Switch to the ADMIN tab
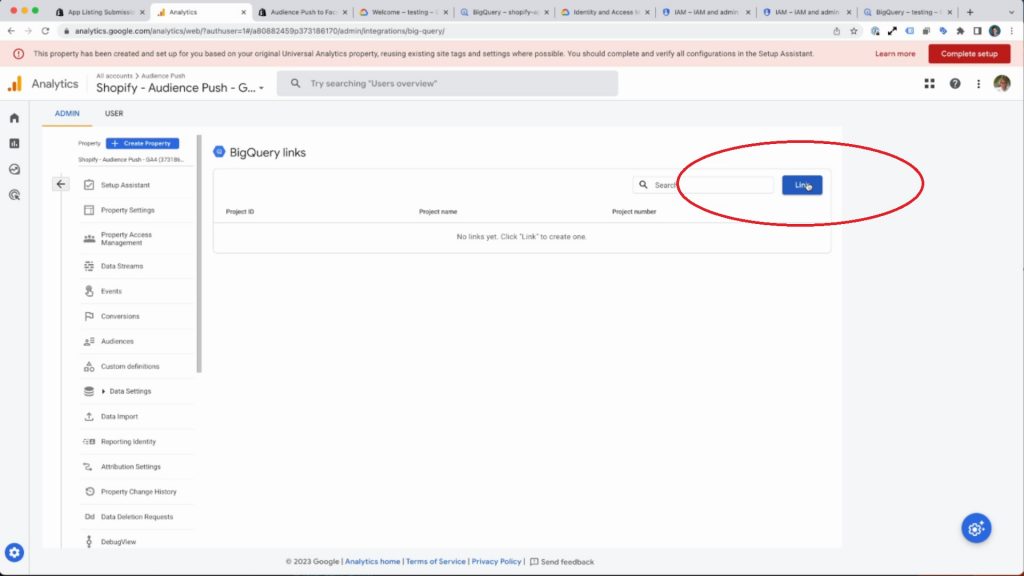1024x576 pixels. pyautogui.click(x=67, y=114)
